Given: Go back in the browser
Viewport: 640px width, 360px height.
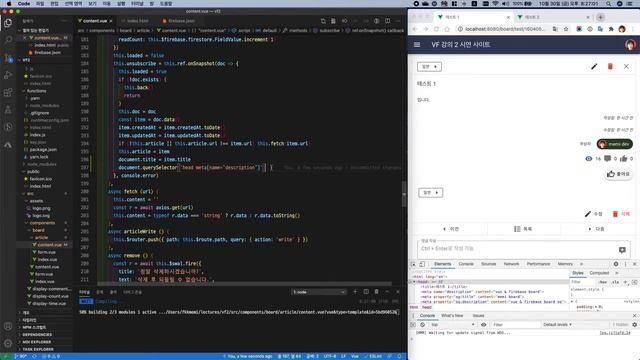Looking at the screenshot, I should 415,29.
